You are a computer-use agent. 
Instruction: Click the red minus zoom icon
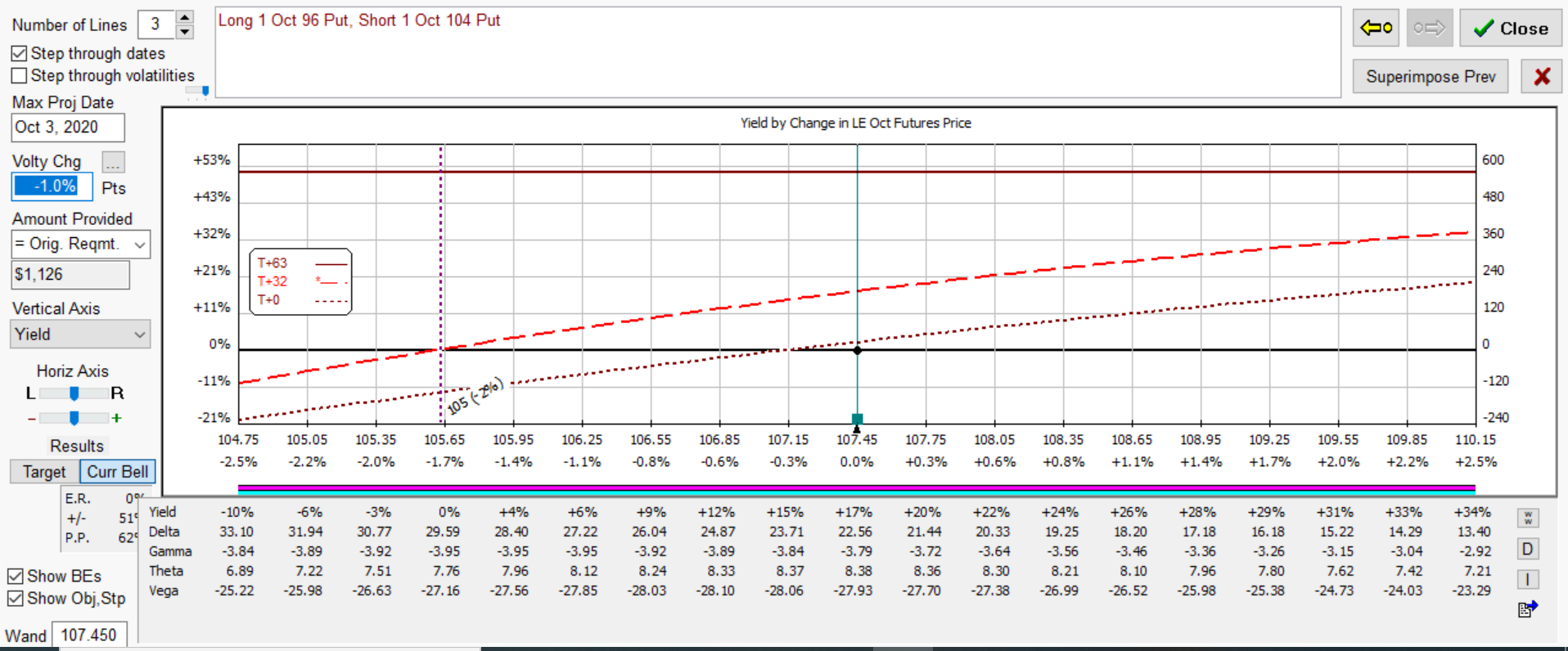32,419
